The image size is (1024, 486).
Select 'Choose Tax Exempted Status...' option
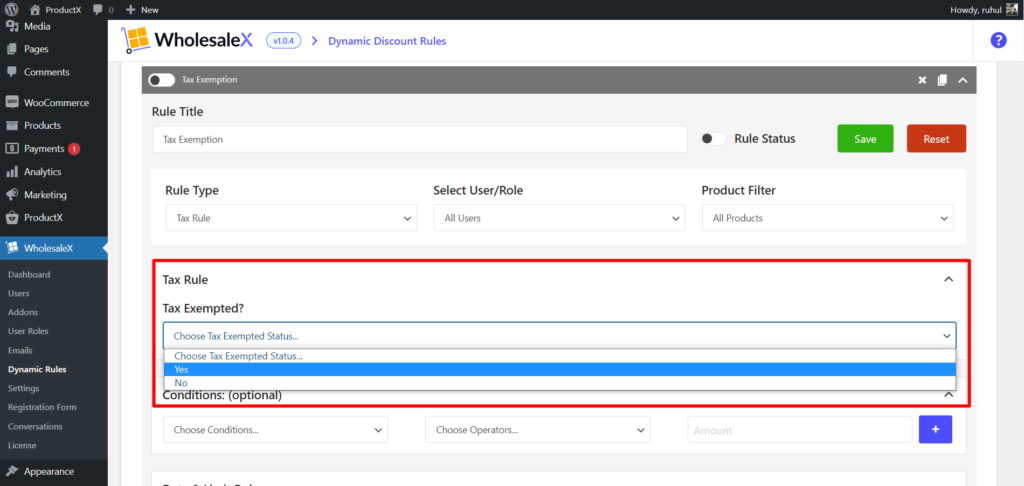(x=560, y=356)
